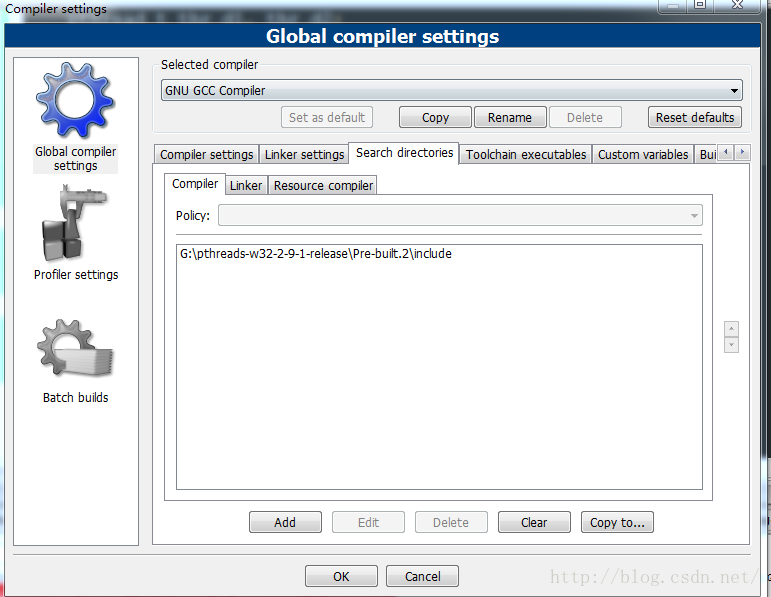Image resolution: width=771 pixels, height=597 pixels.
Task: Confirm settings with OK
Action: coord(341,576)
